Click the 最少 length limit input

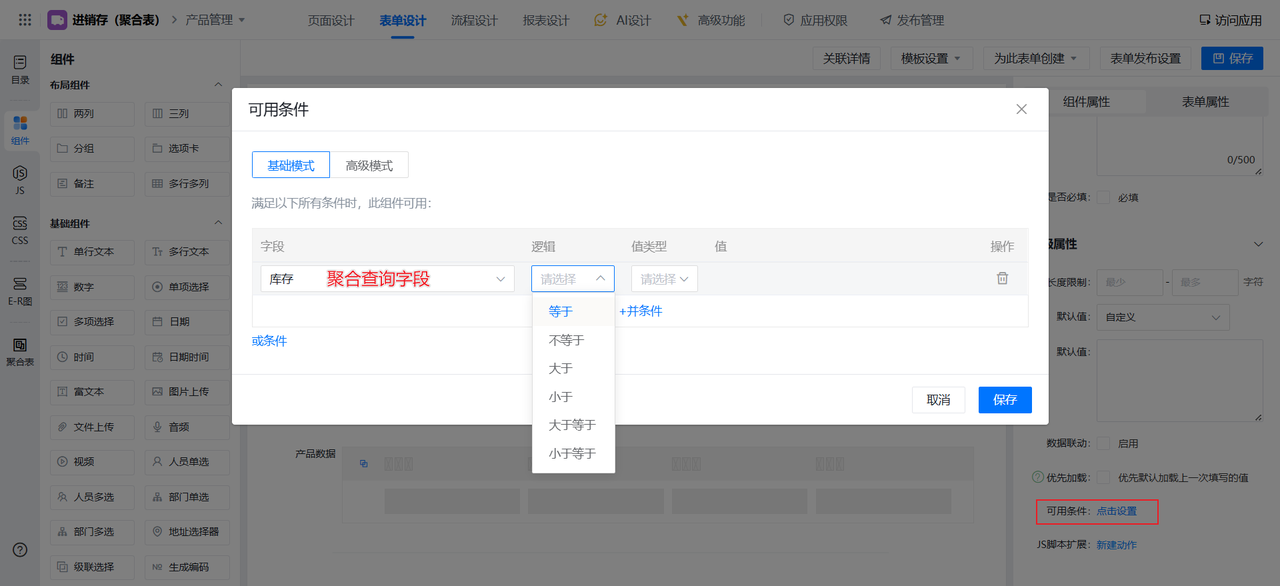coord(1129,282)
